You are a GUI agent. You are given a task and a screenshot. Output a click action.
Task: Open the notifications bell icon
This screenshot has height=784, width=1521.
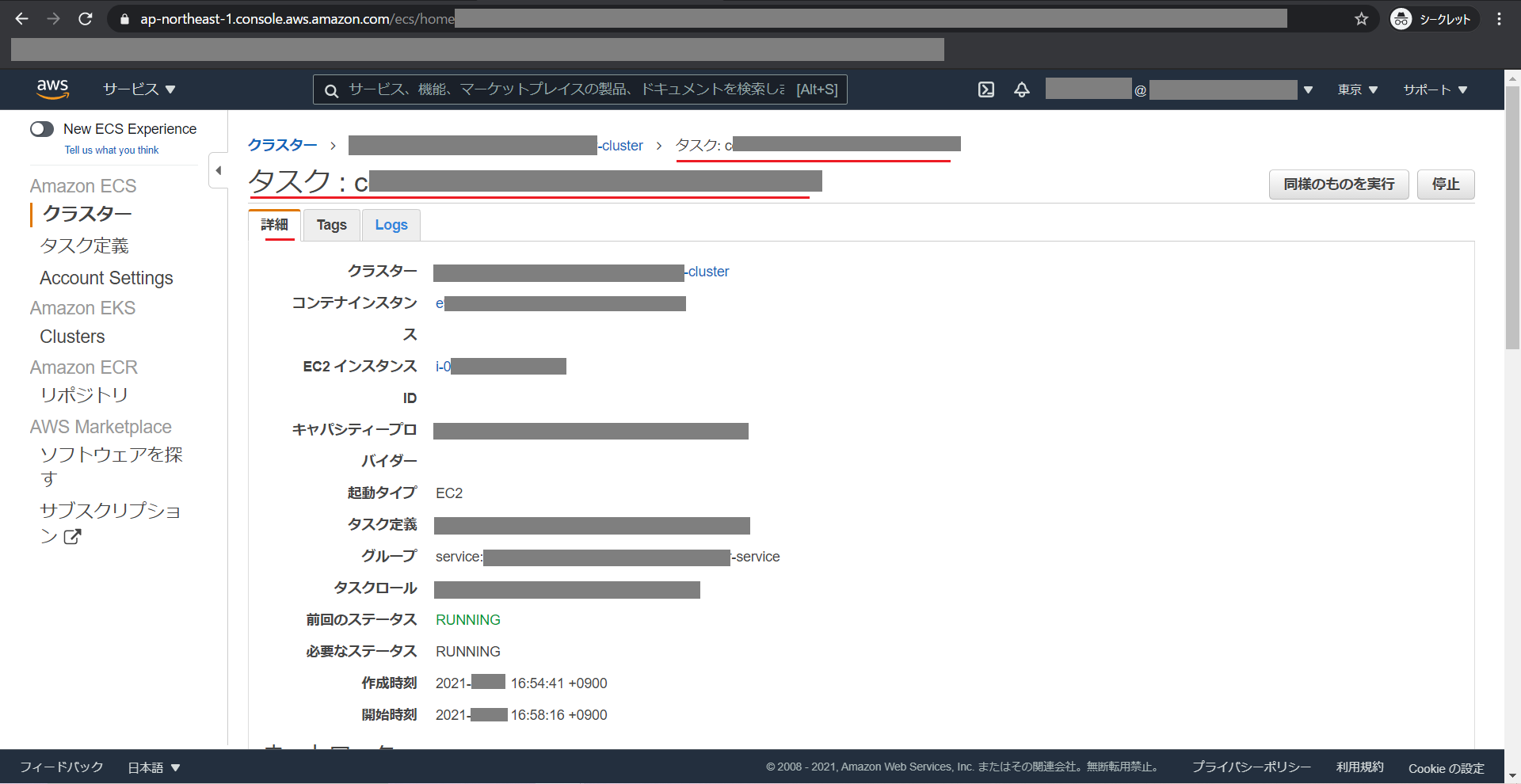click(x=1022, y=89)
